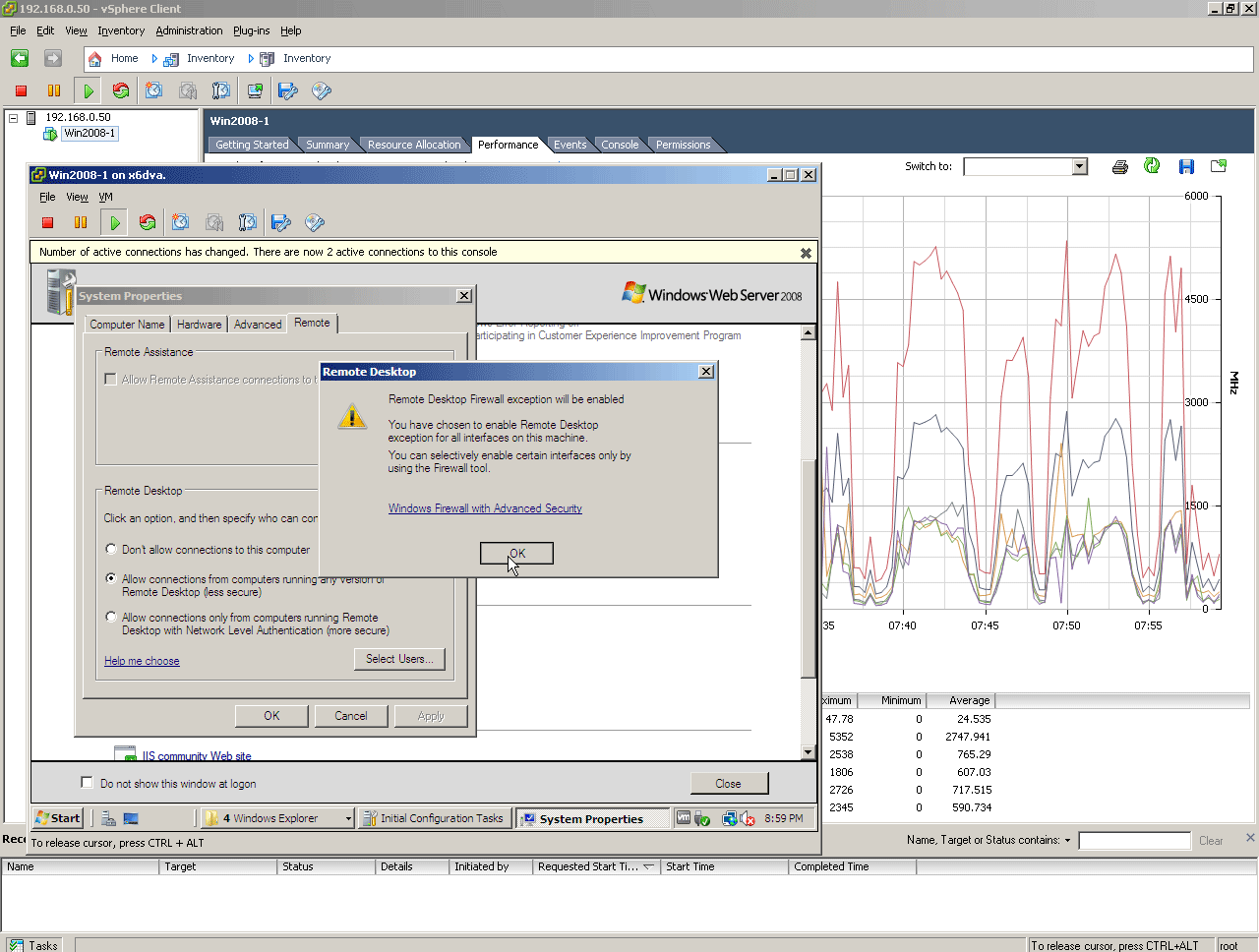Click the guest scrollbar down arrow
This screenshot has width=1259, height=952.
click(x=809, y=752)
